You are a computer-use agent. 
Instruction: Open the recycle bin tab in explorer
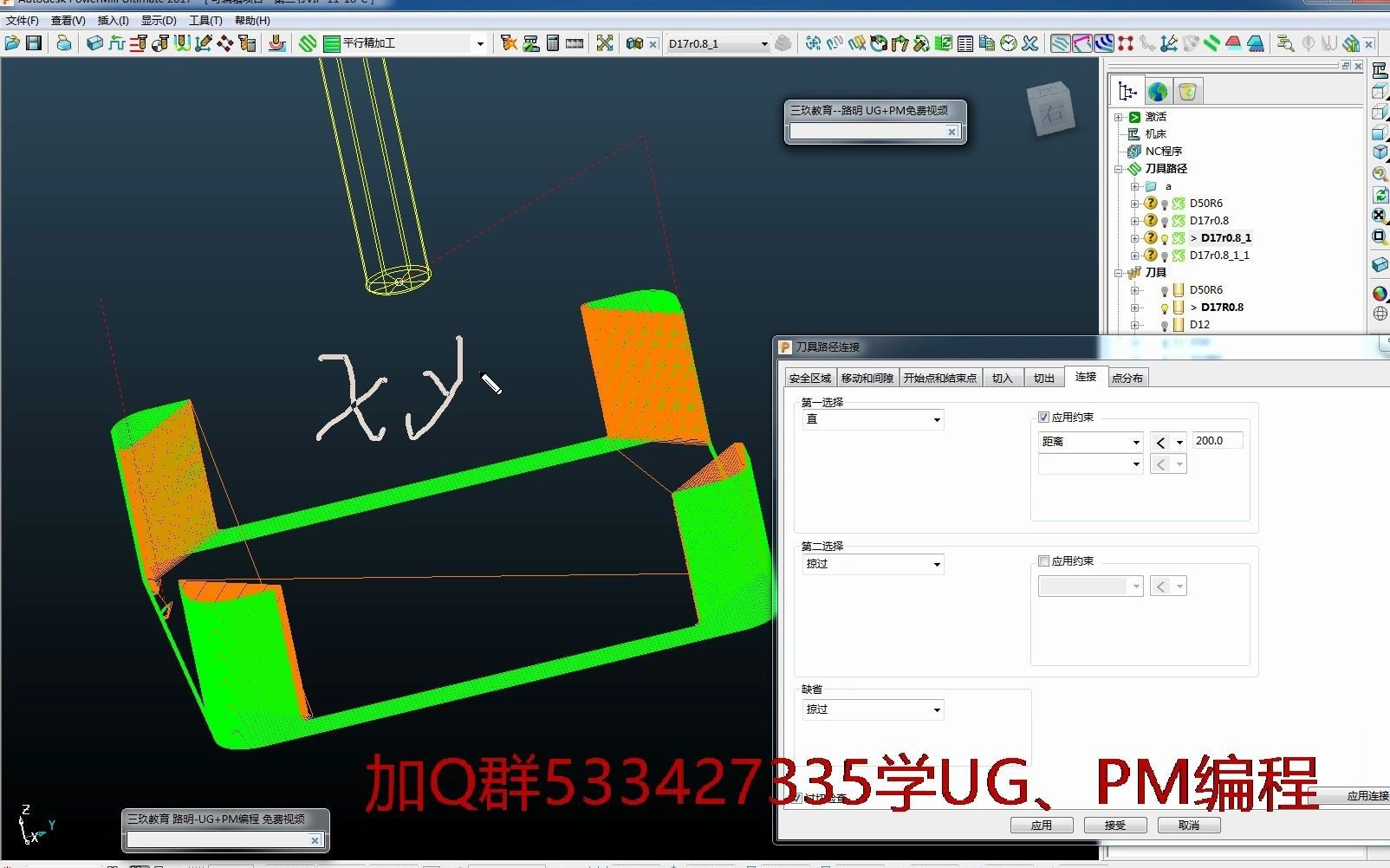click(1187, 91)
